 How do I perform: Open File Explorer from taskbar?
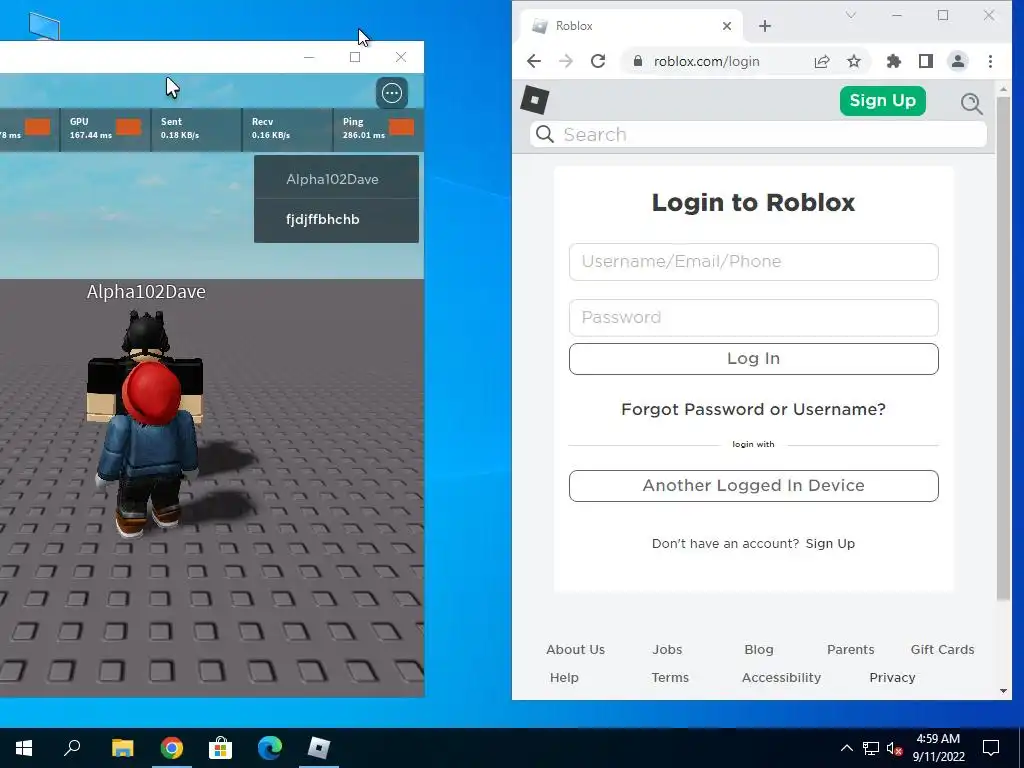[122, 748]
